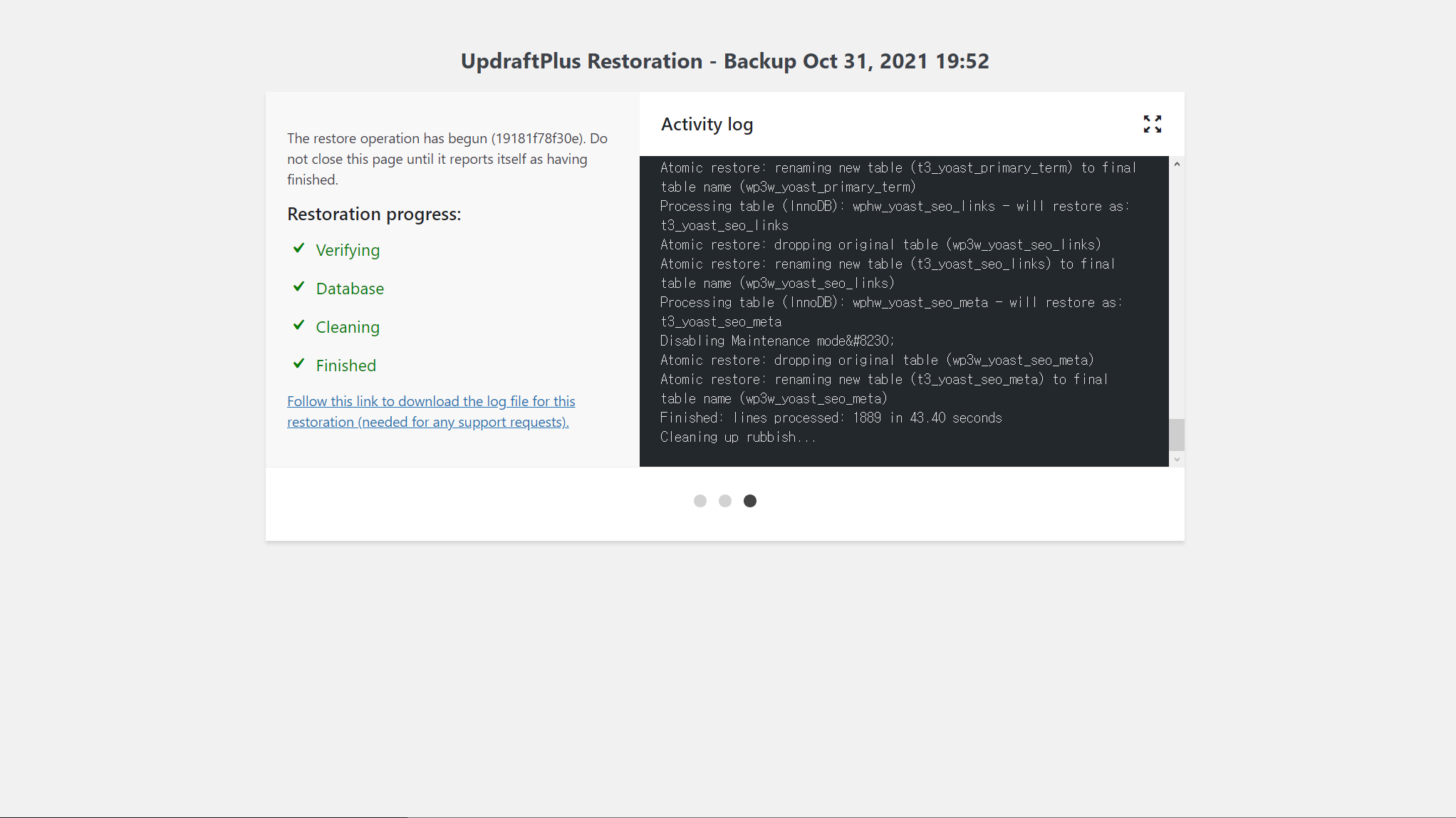This screenshot has width=1456, height=818.
Task: Click the activity log scroll up arrow
Action: coord(1177,165)
